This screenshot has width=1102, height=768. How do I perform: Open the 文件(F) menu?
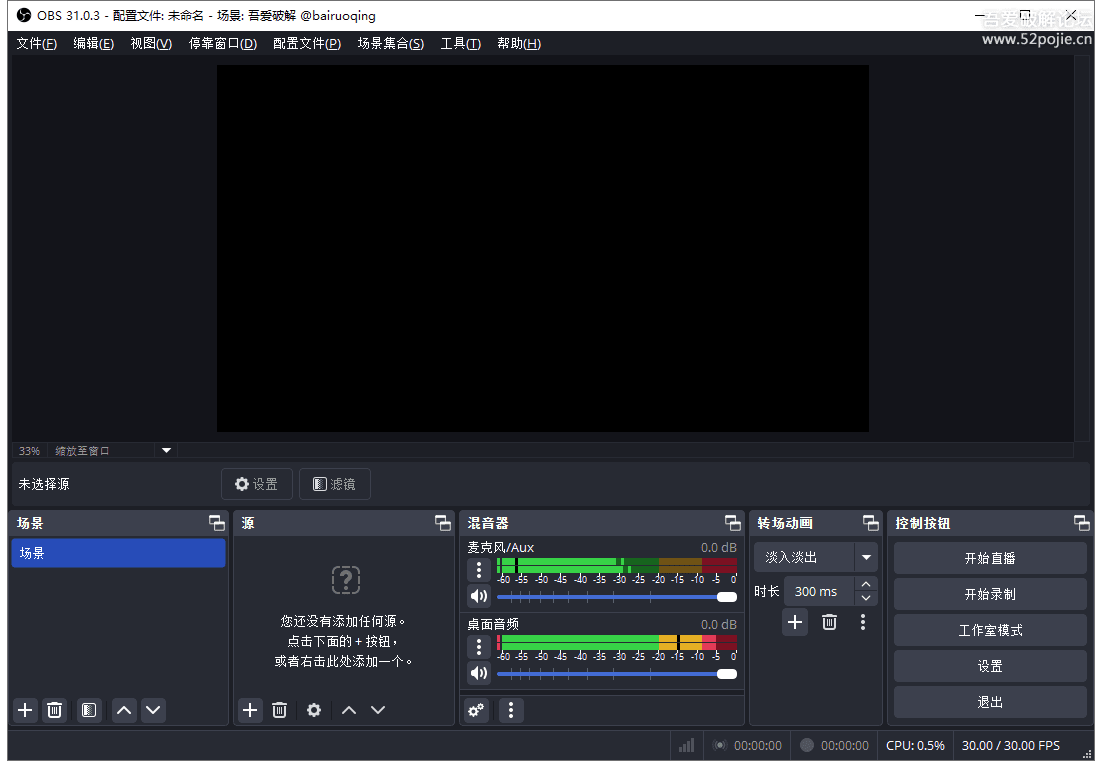pos(37,44)
